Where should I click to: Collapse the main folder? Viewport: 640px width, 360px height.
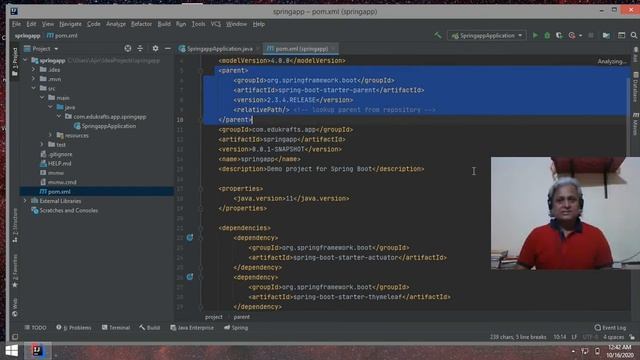42,98
